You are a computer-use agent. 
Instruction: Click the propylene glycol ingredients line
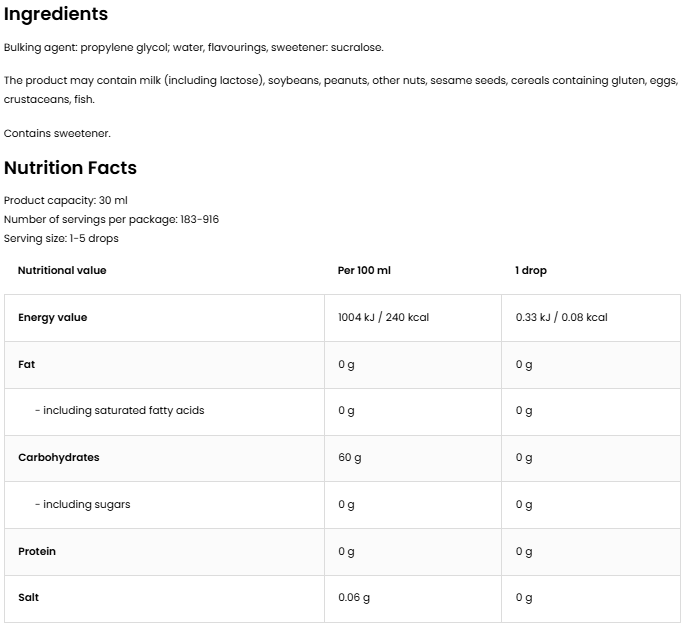tap(193, 47)
